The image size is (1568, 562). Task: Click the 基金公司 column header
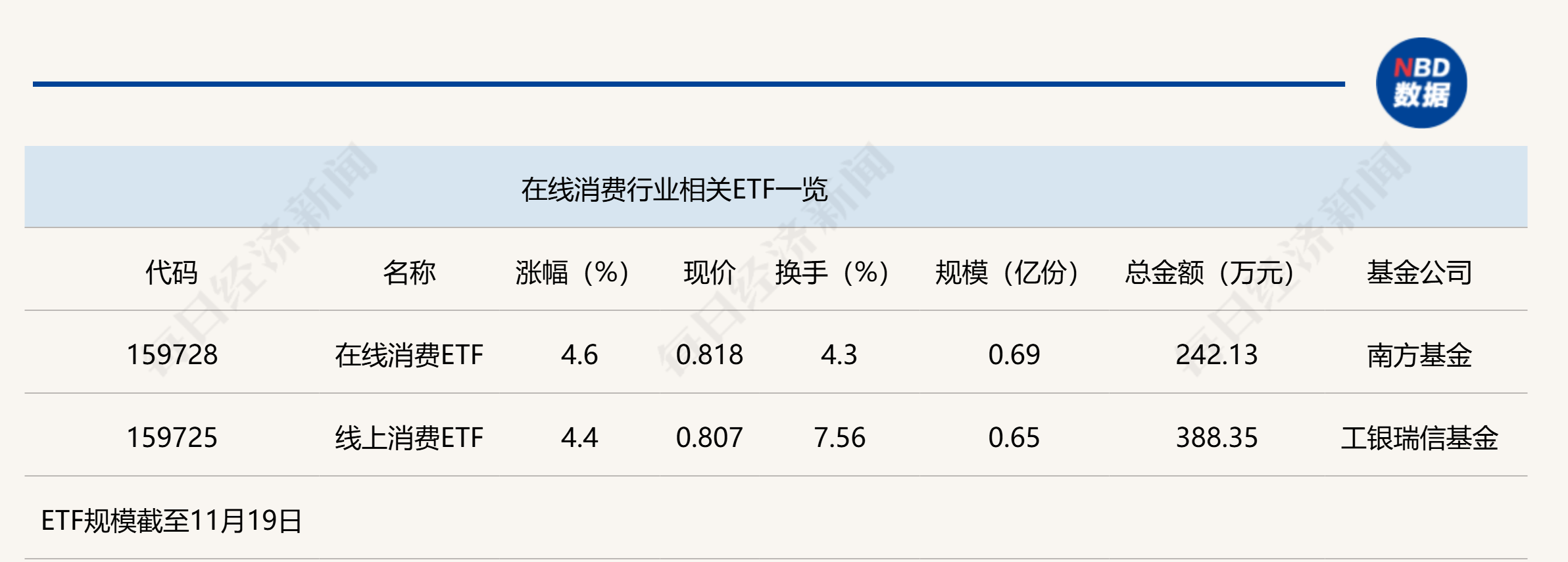(1419, 272)
